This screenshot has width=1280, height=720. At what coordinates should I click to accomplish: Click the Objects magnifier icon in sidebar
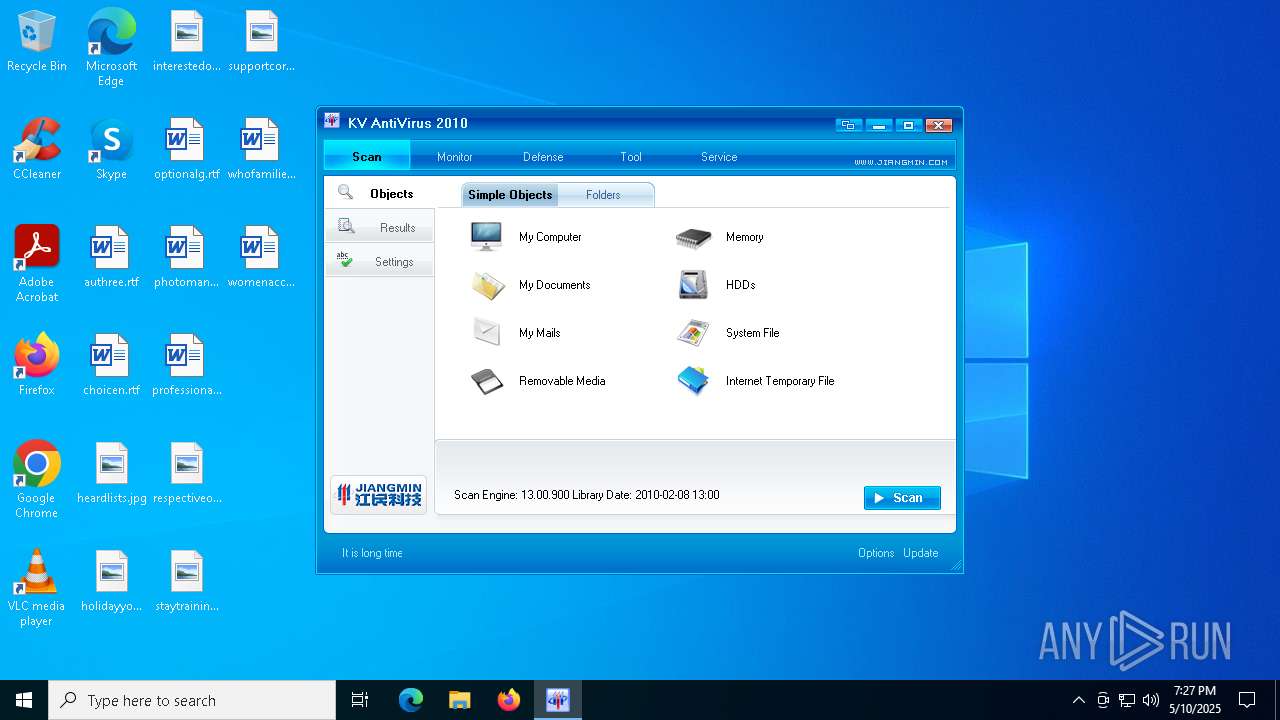(345, 192)
